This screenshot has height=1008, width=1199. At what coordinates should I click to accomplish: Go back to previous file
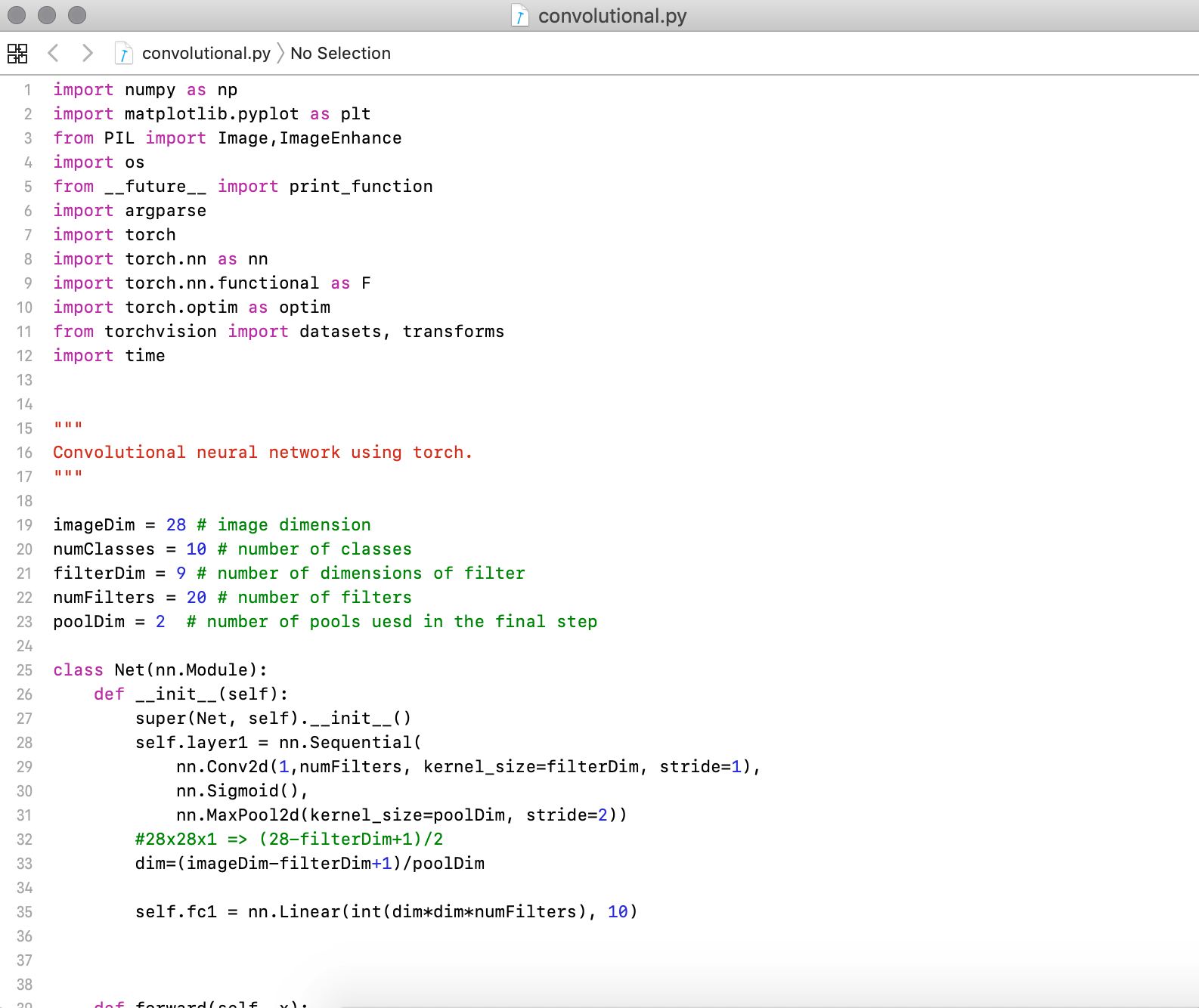(x=53, y=53)
